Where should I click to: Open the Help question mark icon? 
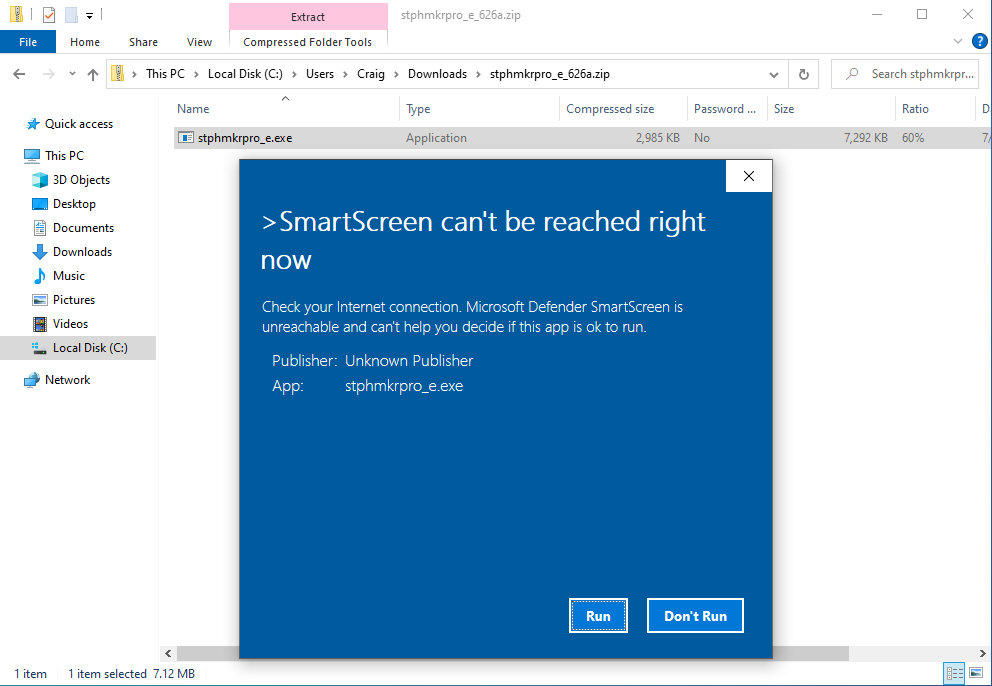click(x=979, y=41)
